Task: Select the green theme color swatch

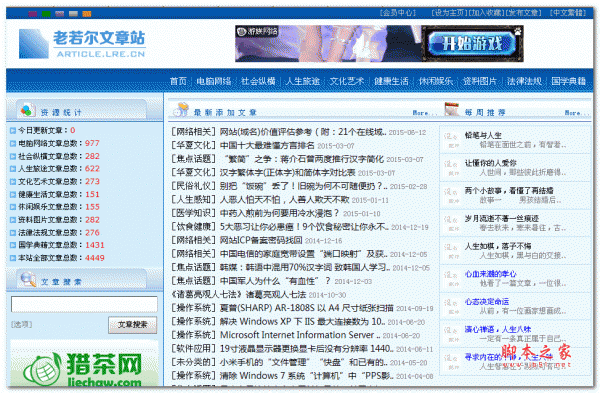Action: click(x=46, y=14)
